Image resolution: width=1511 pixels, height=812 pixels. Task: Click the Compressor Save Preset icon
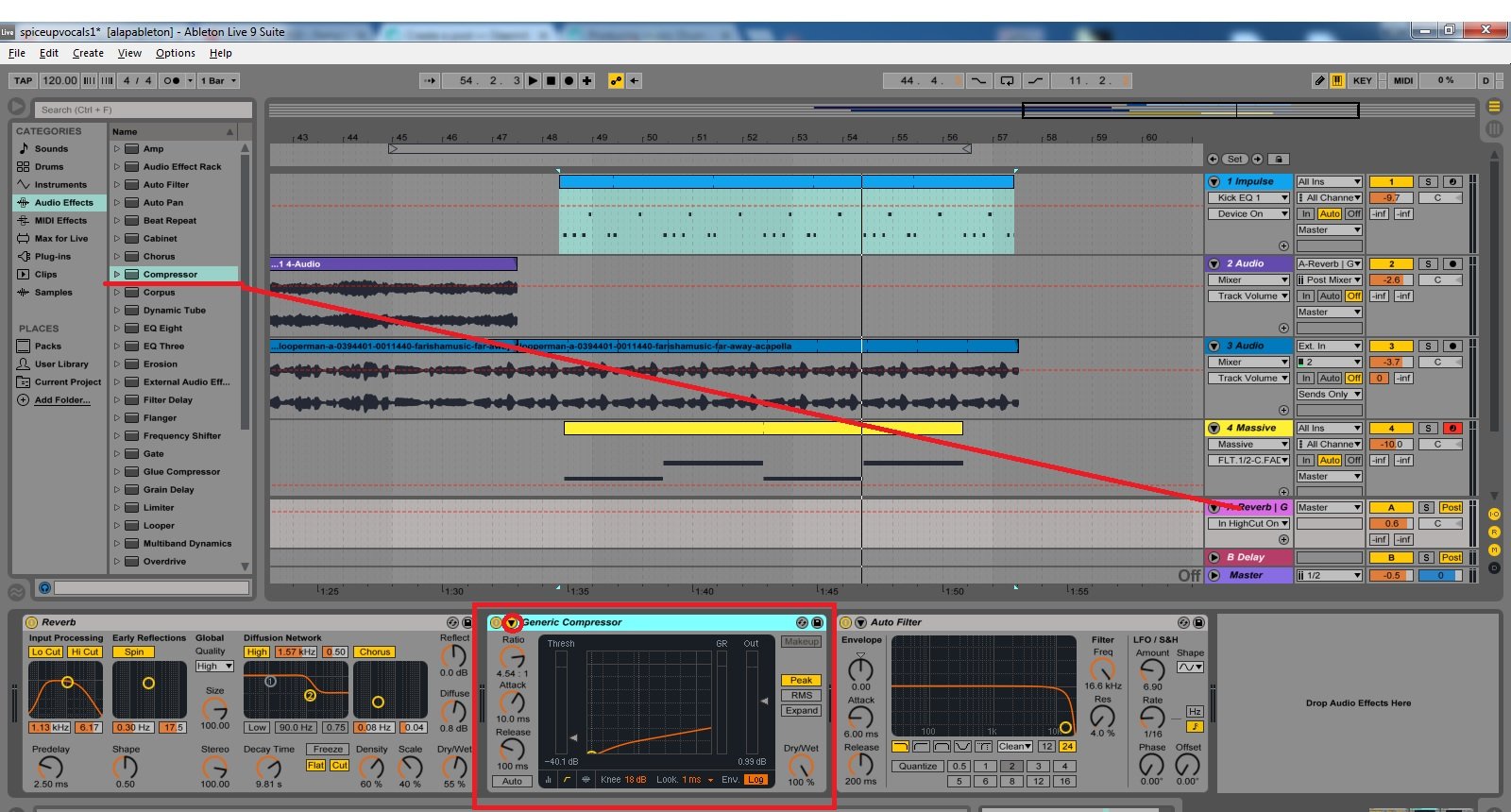(x=818, y=623)
